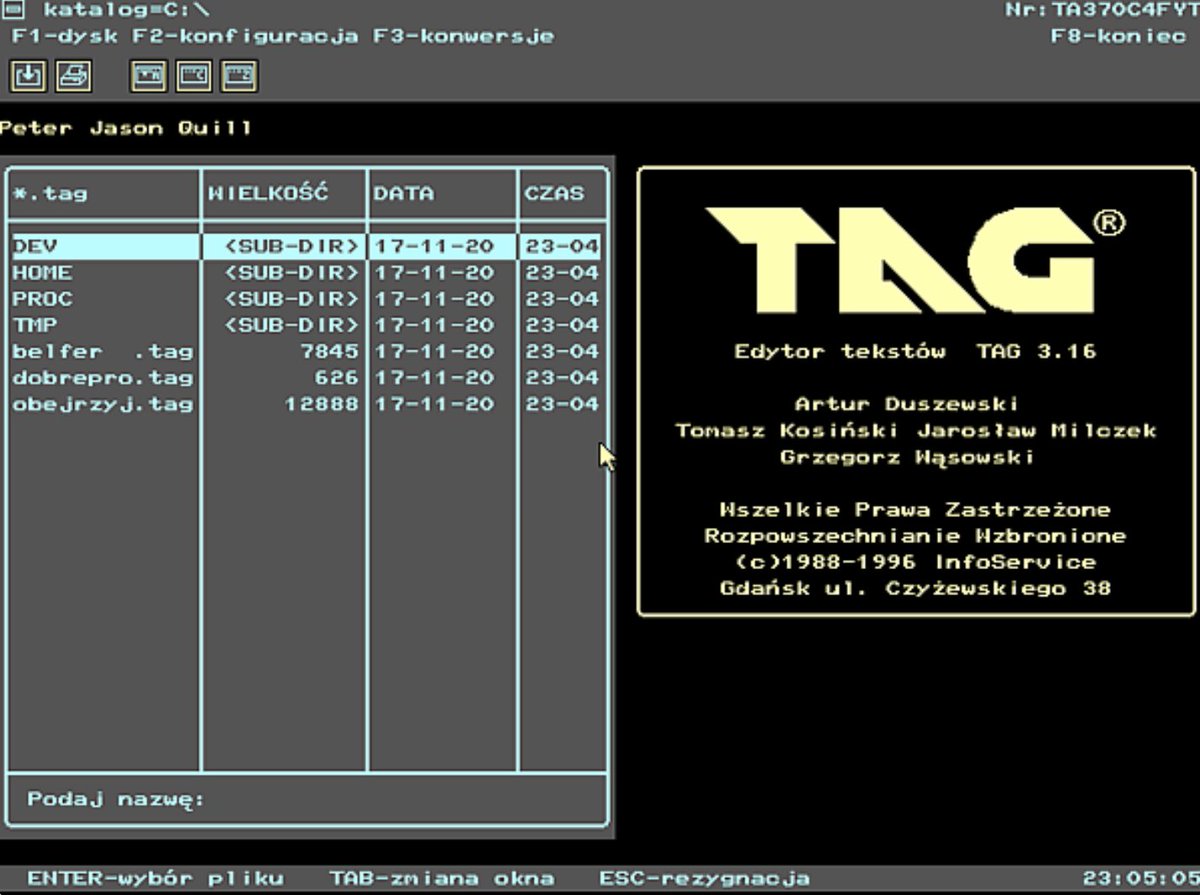
Task: Click the time cell of TMP row
Action: (562, 325)
